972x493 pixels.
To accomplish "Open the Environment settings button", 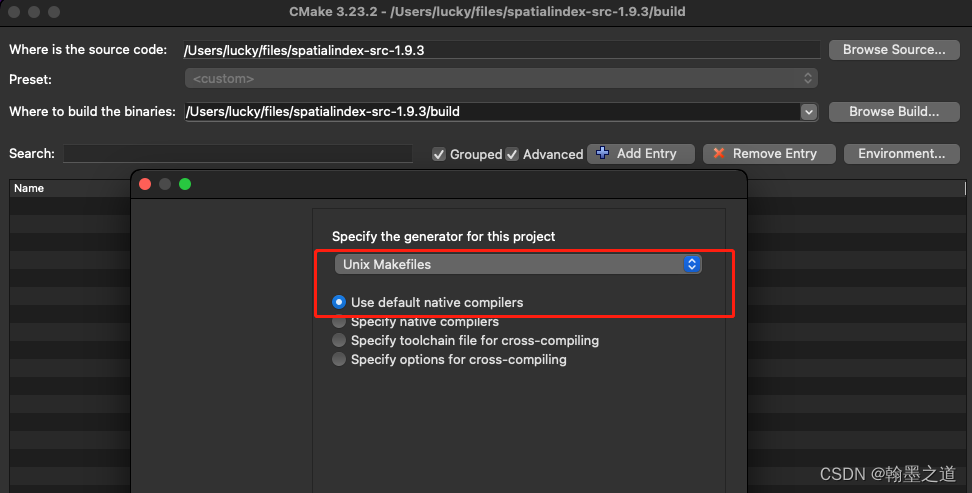I will tap(901, 153).
